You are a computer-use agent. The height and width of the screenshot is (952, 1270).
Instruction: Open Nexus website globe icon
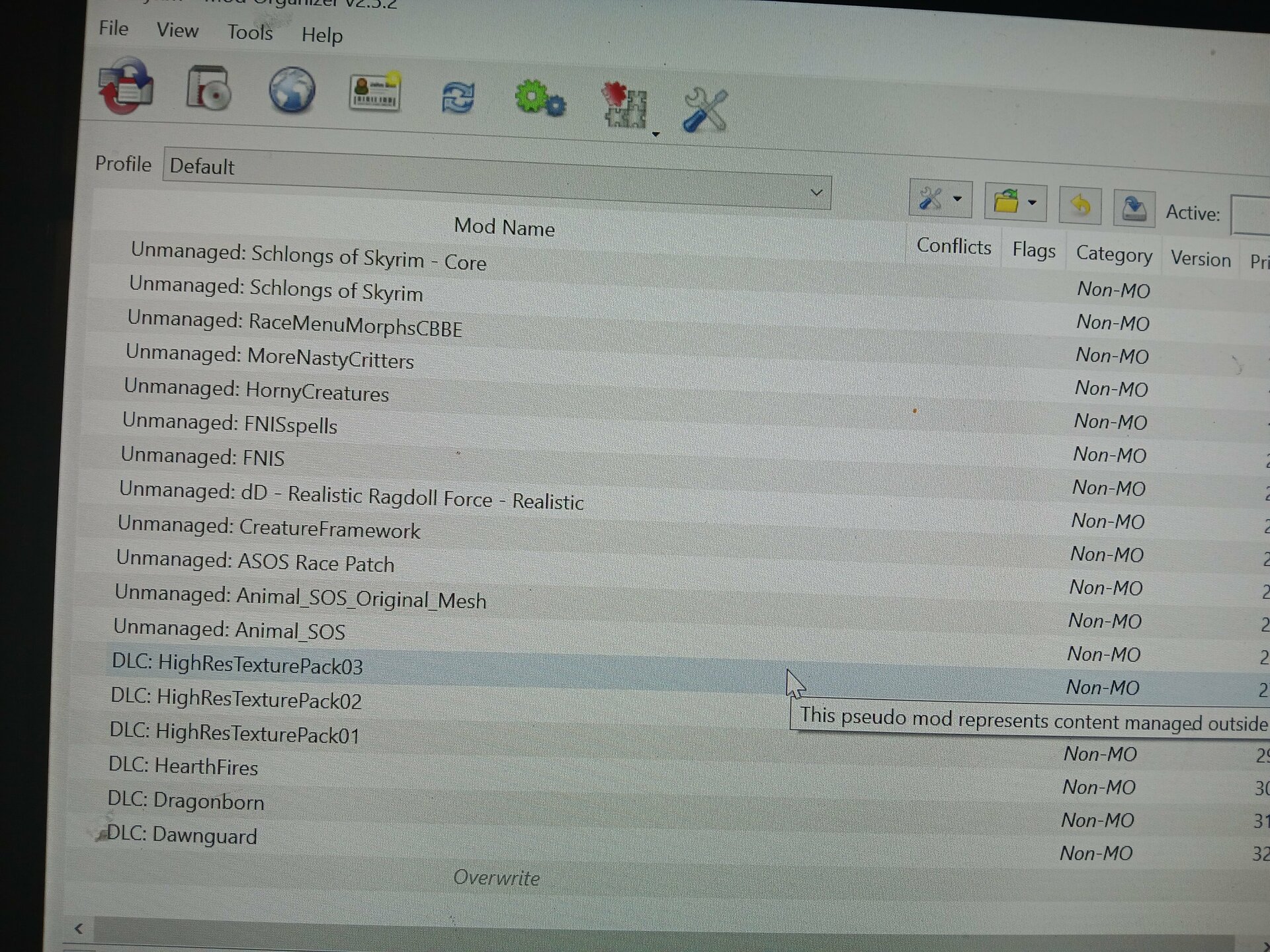(292, 91)
